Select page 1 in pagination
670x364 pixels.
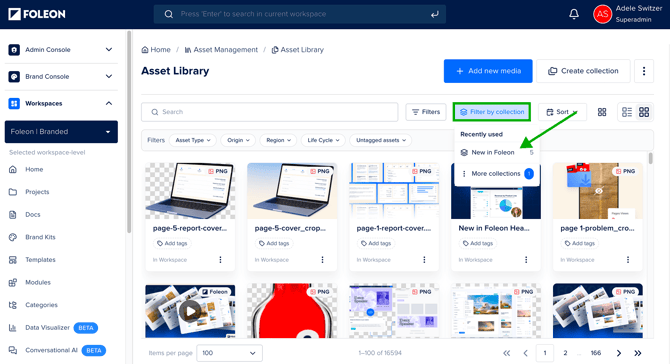[x=545, y=353]
